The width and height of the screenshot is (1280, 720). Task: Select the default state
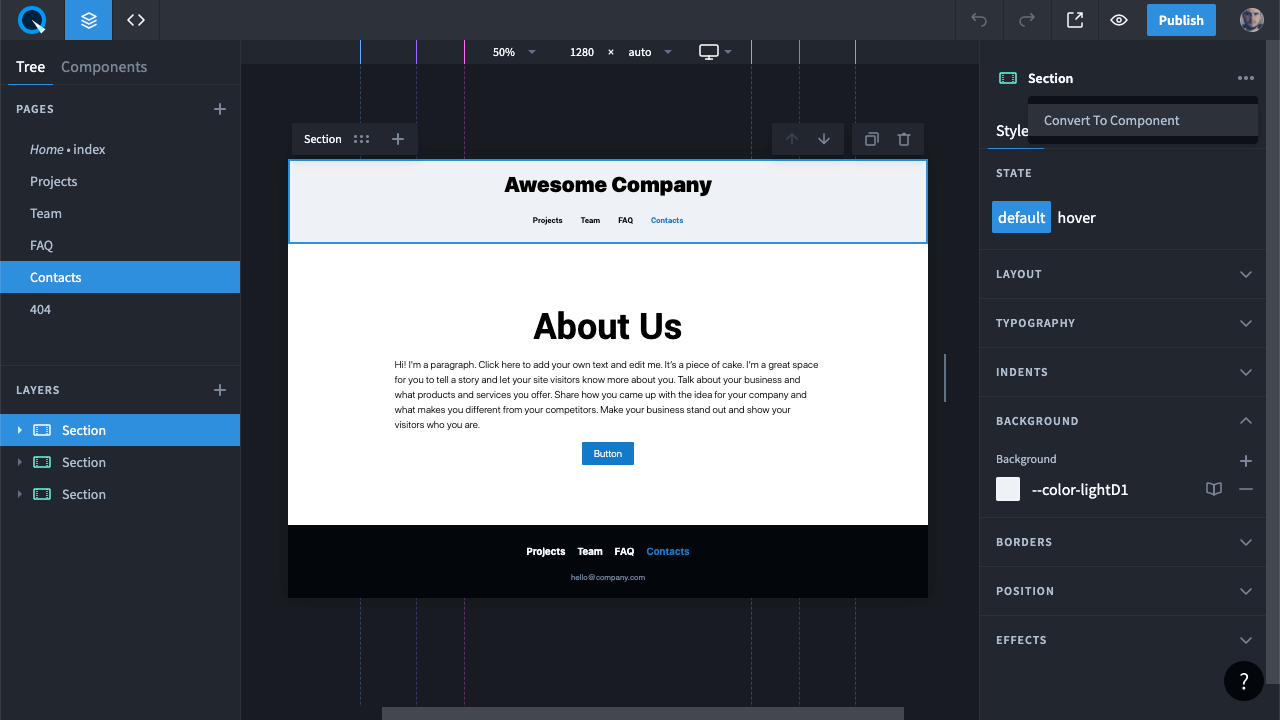point(1021,217)
